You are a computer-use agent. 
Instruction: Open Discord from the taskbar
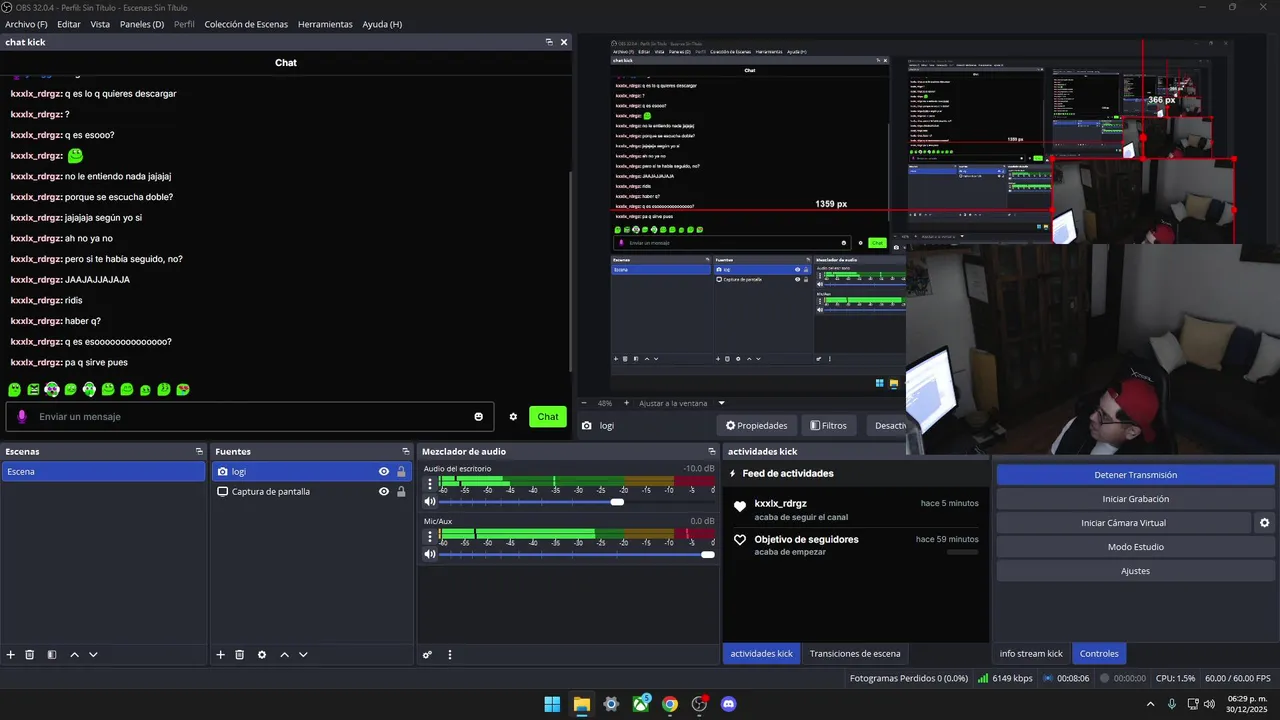(x=729, y=704)
